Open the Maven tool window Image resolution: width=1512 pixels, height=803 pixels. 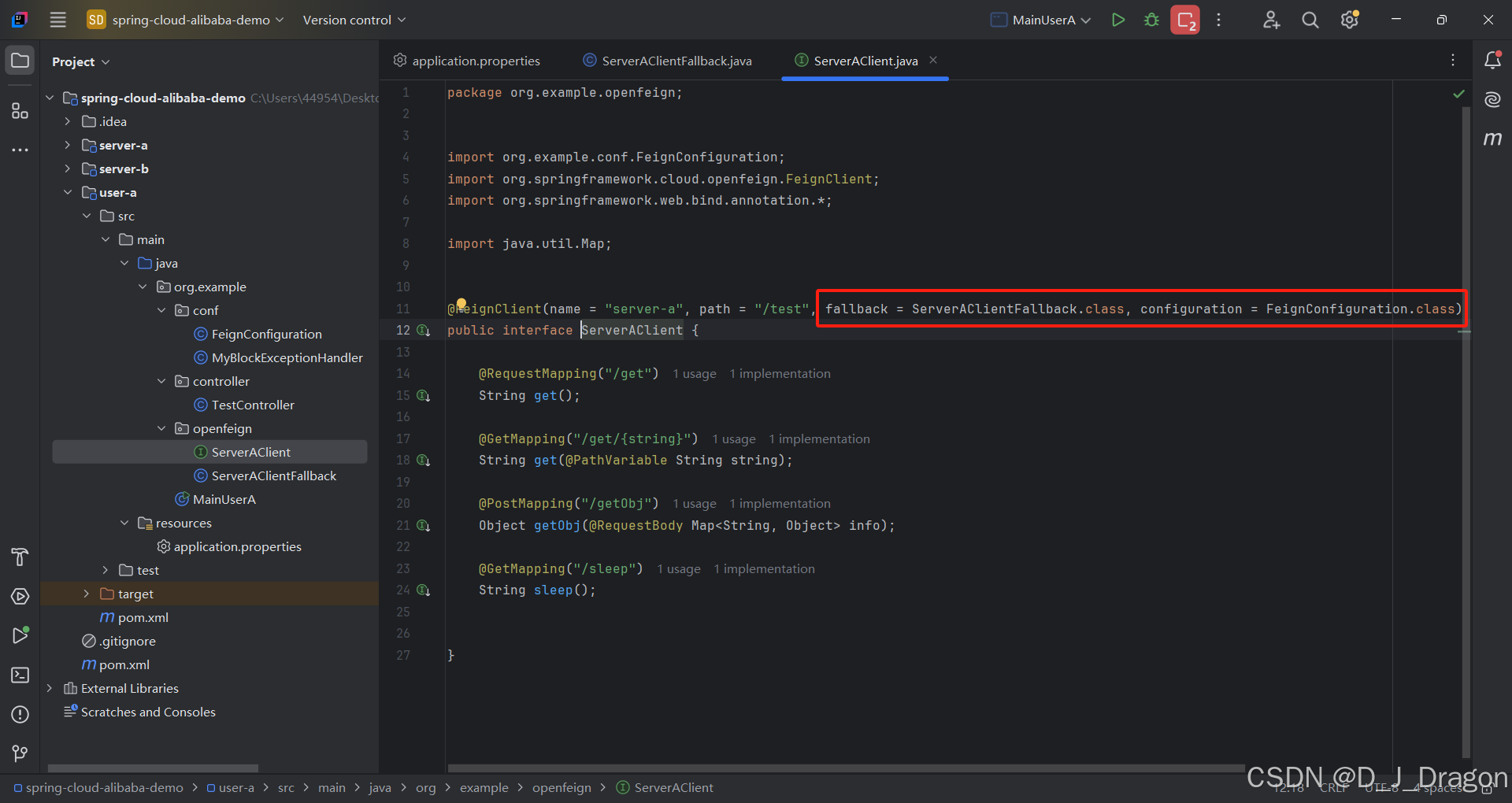pyautogui.click(x=1492, y=139)
